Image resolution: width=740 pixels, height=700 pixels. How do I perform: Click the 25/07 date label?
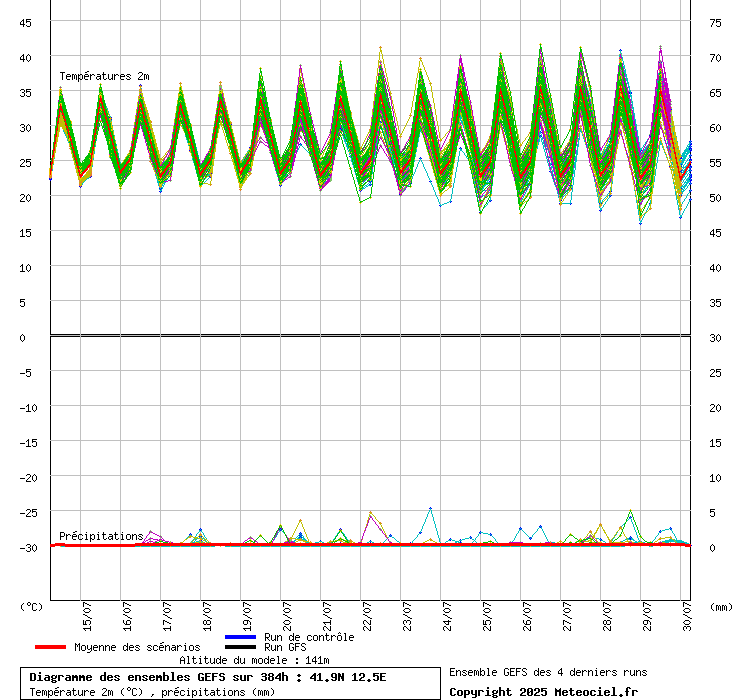click(487, 616)
